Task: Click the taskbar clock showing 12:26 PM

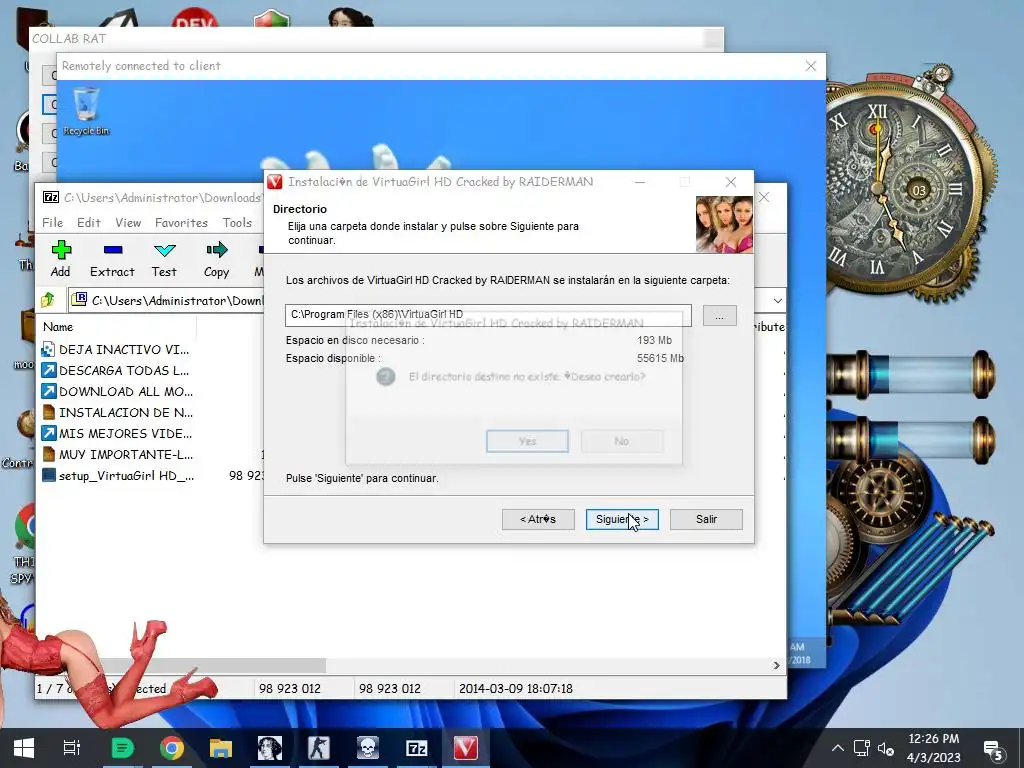Action: pyautogui.click(x=933, y=748)
